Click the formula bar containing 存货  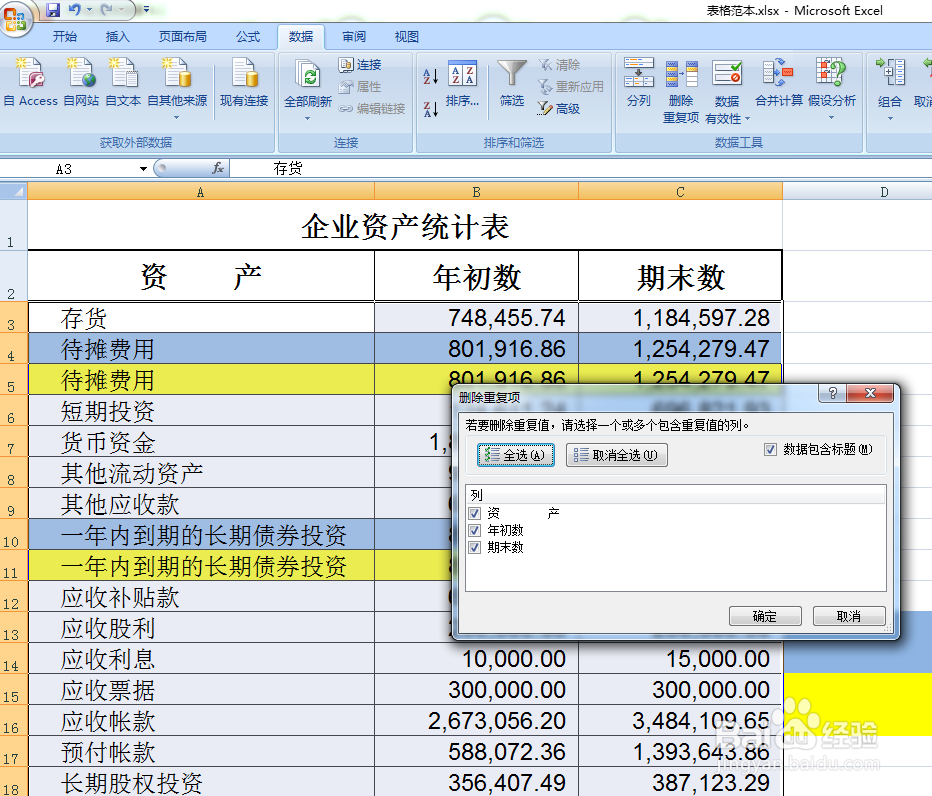pos(580,169)
